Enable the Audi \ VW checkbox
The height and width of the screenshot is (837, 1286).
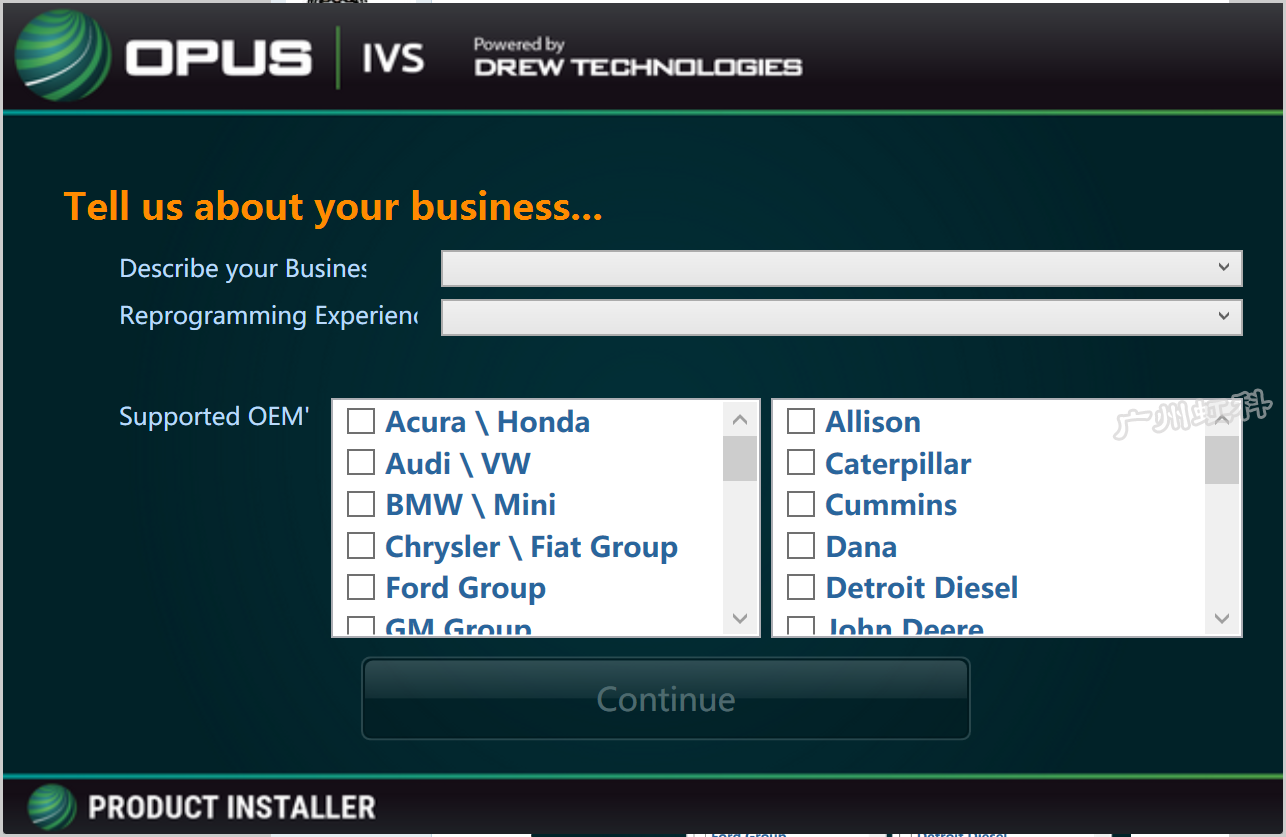[360, 463]
